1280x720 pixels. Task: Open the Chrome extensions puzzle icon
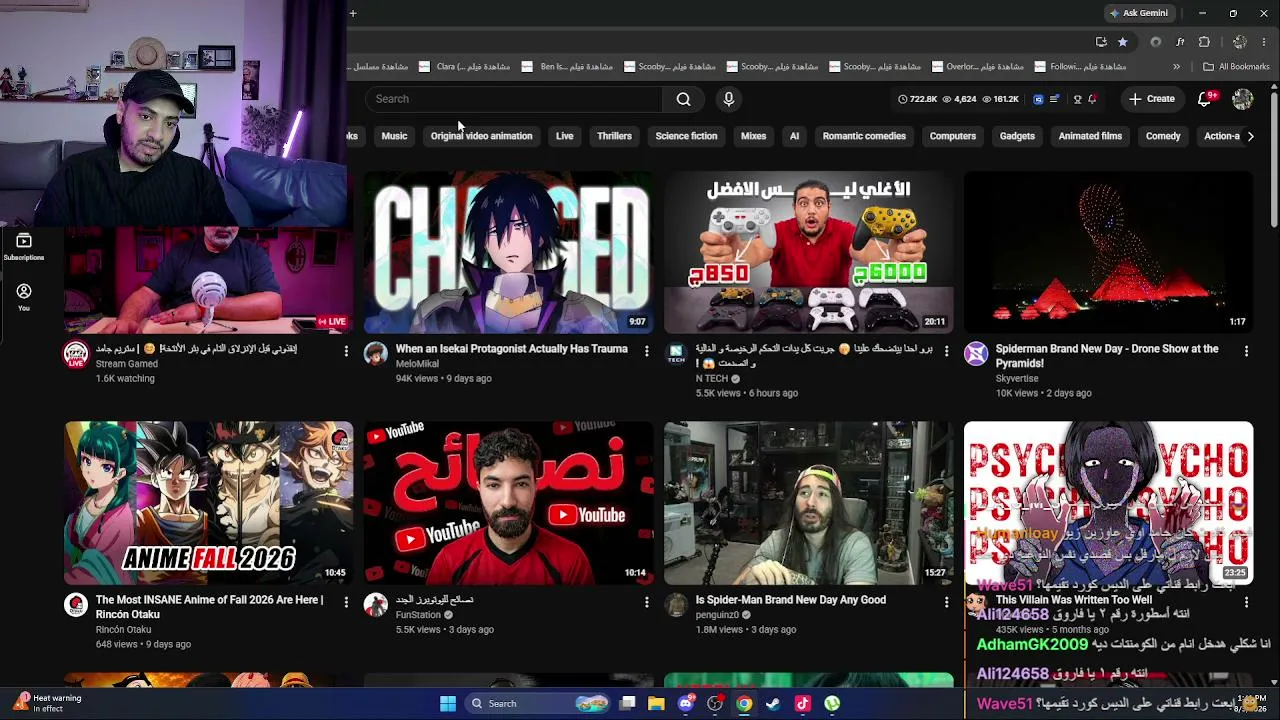(x=1204, y=42)
